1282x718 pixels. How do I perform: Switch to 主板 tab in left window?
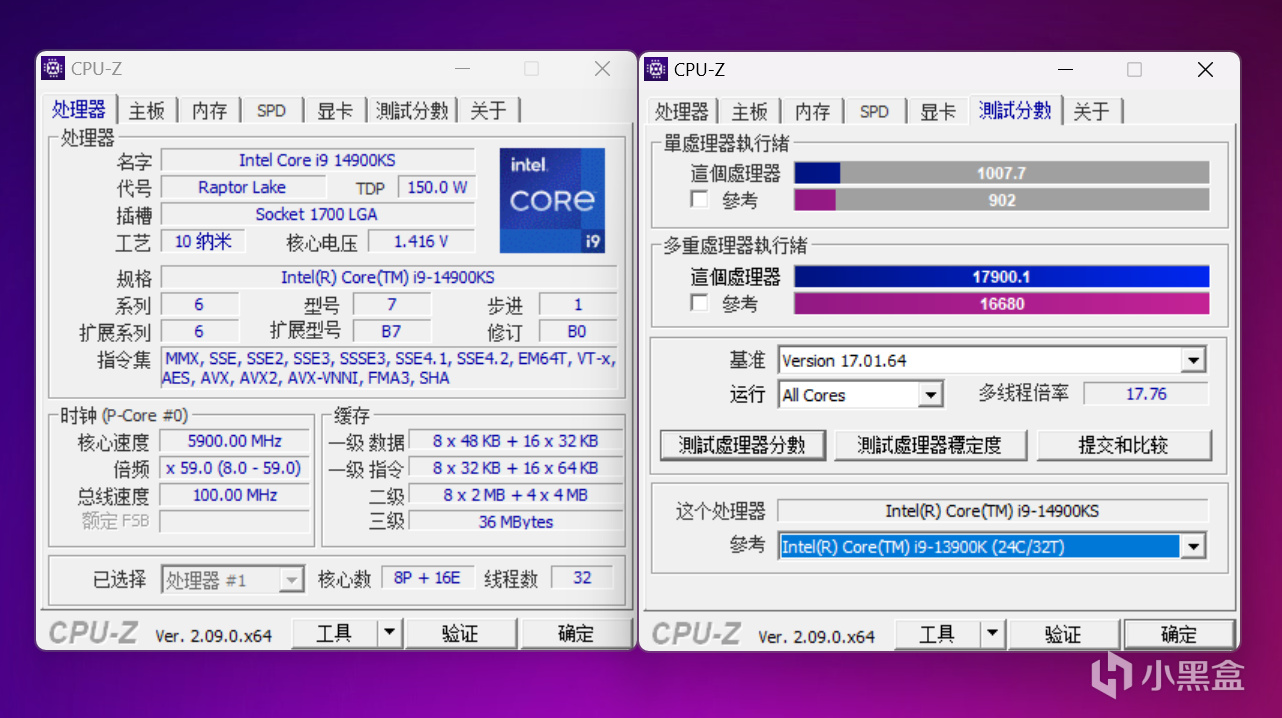pos(147,111)
